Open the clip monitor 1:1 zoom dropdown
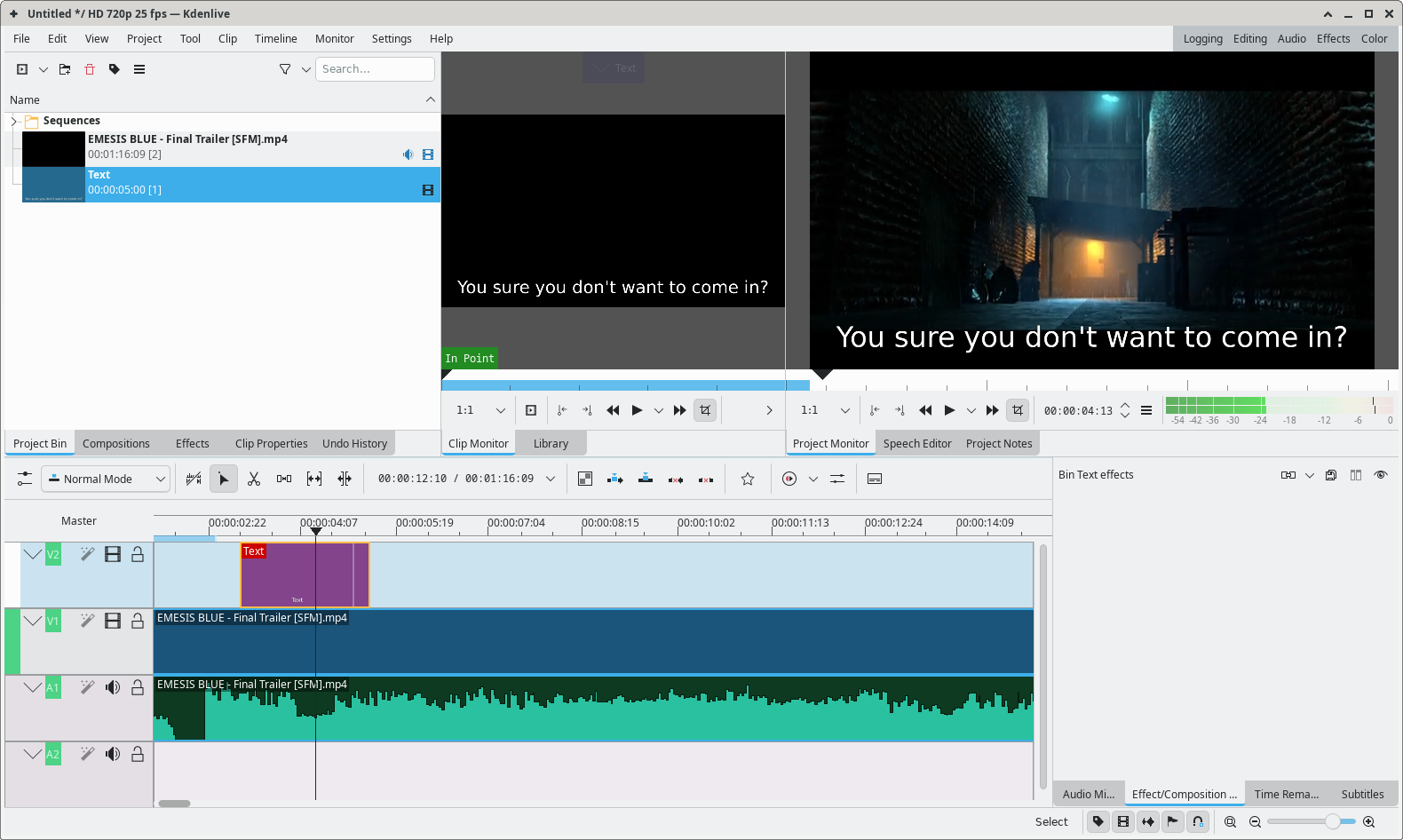The width and height of the screenshot is (1403, 840). point(480,410)
